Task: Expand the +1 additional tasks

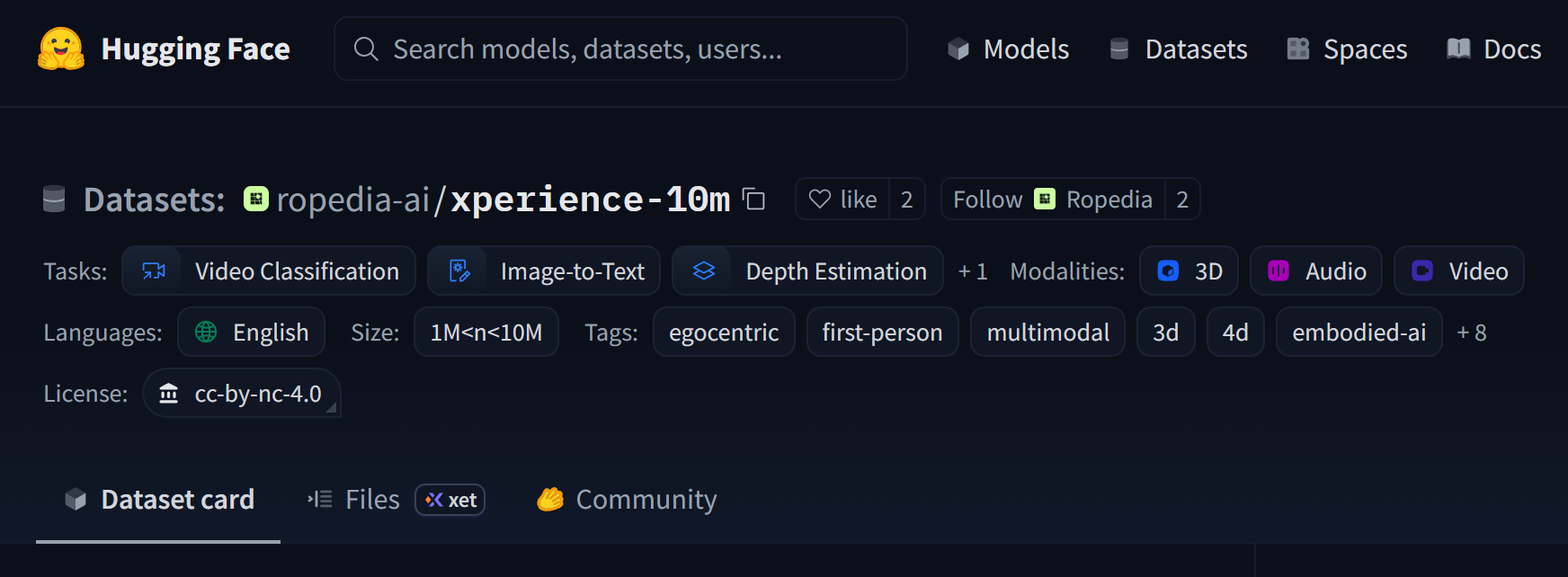Action: pos(973,271)
